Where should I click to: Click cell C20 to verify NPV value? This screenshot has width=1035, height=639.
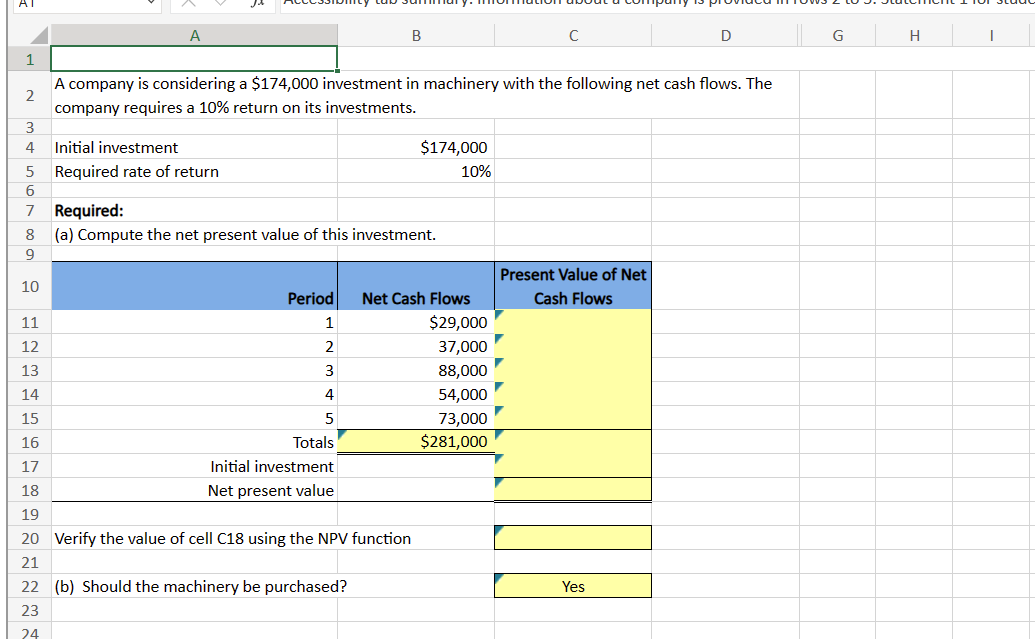point(572,537)
